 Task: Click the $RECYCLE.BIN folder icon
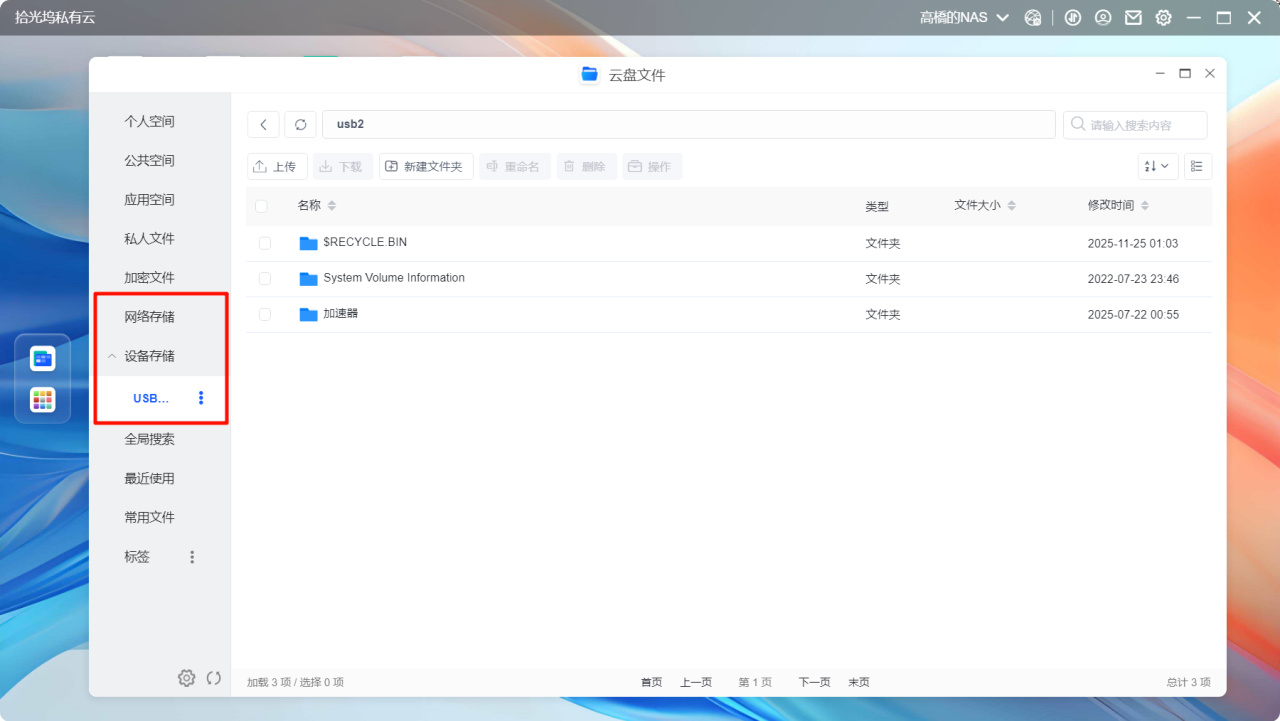tap(308, 243)
